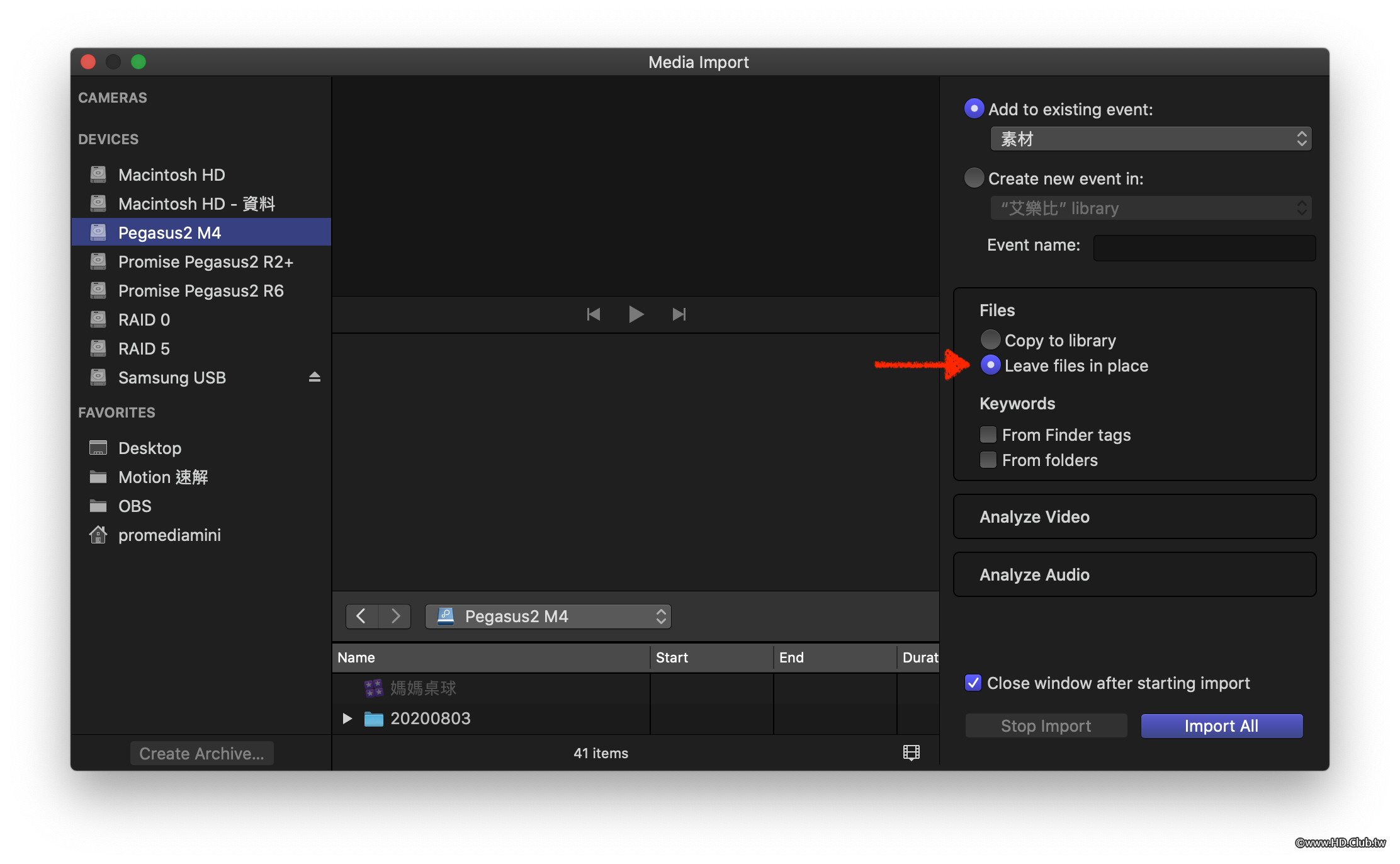
Task: Click the Promise Pegasus2 R2+ drive icon
Action: click(98, 261)
